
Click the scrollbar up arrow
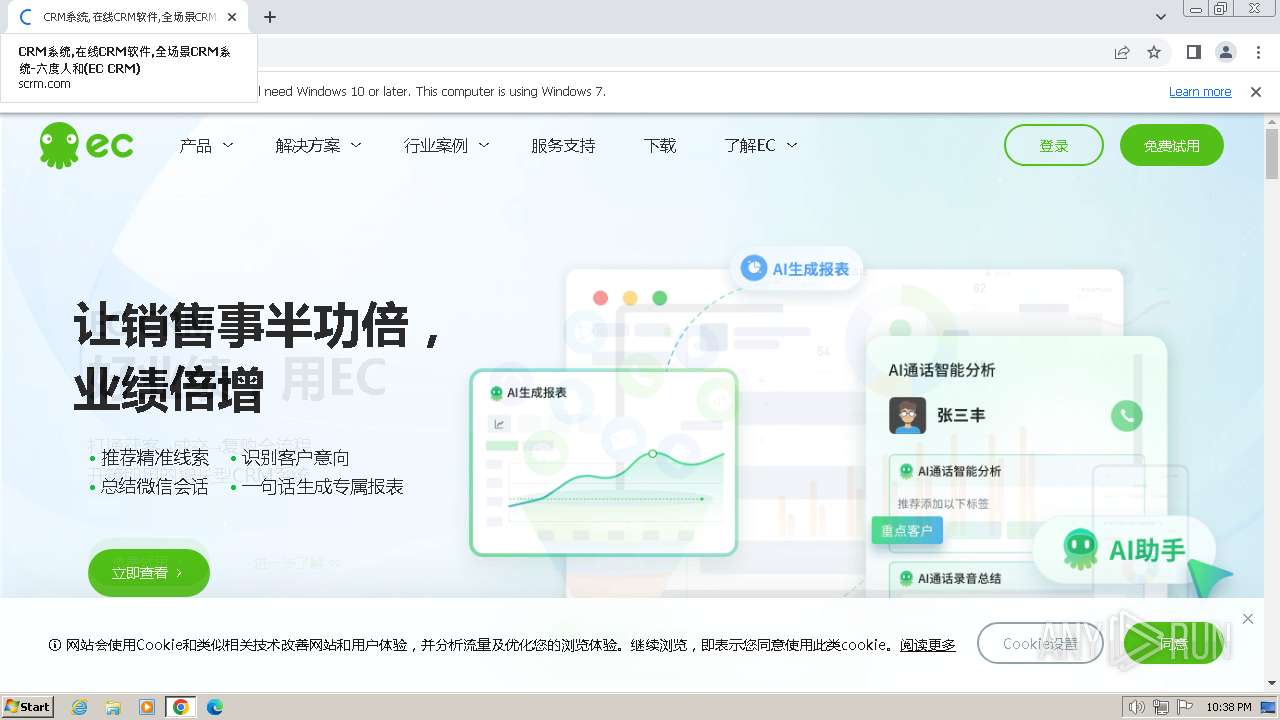tap(1272, 120)
